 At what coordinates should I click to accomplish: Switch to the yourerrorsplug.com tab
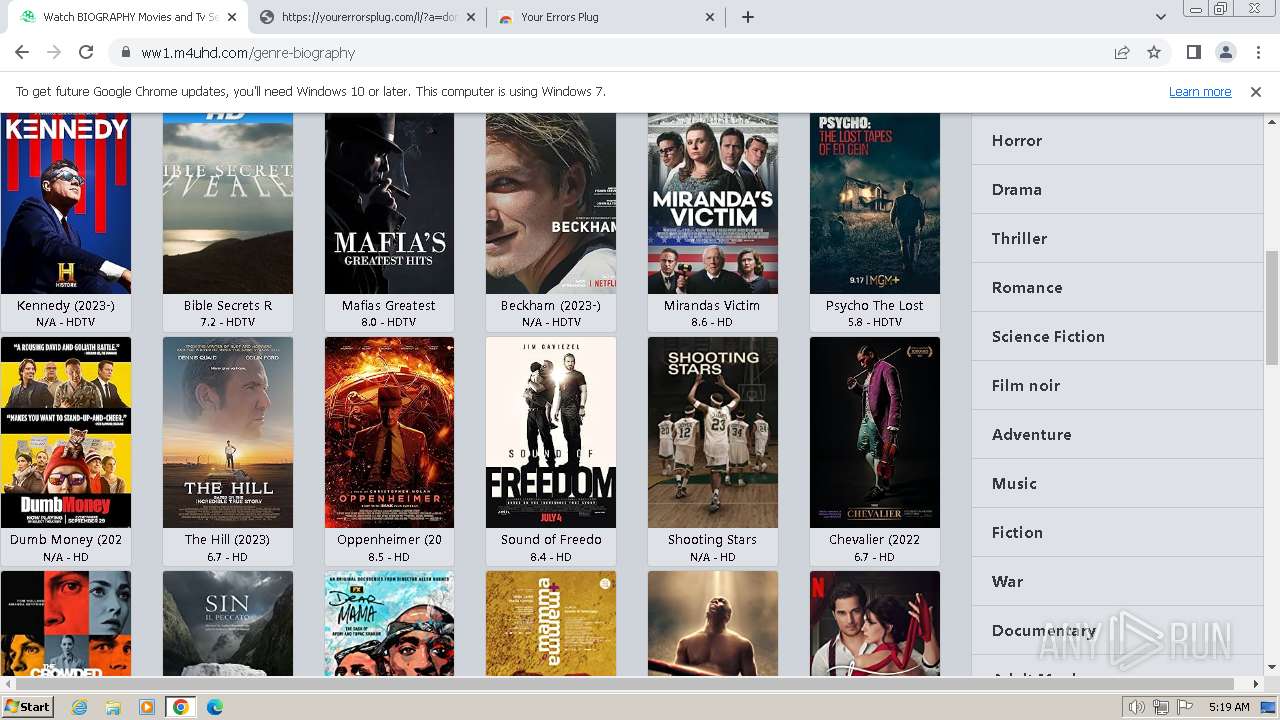368,17
